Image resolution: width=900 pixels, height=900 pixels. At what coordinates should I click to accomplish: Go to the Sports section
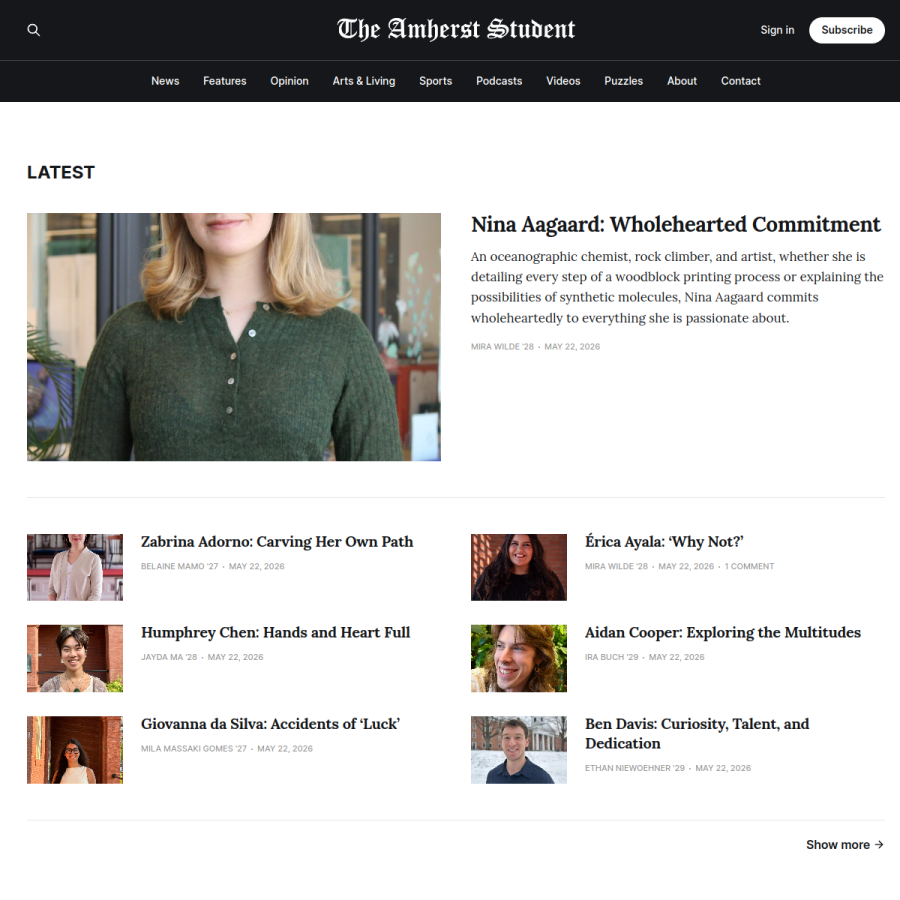point(436,81)
